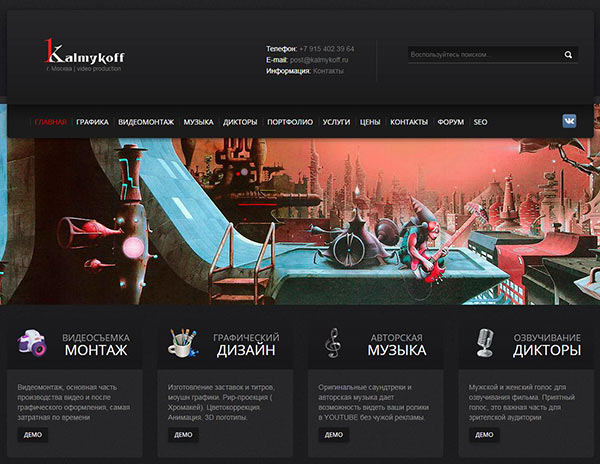Click text starting 'Видеомонтаж, основная часть'

coord(73,402)
